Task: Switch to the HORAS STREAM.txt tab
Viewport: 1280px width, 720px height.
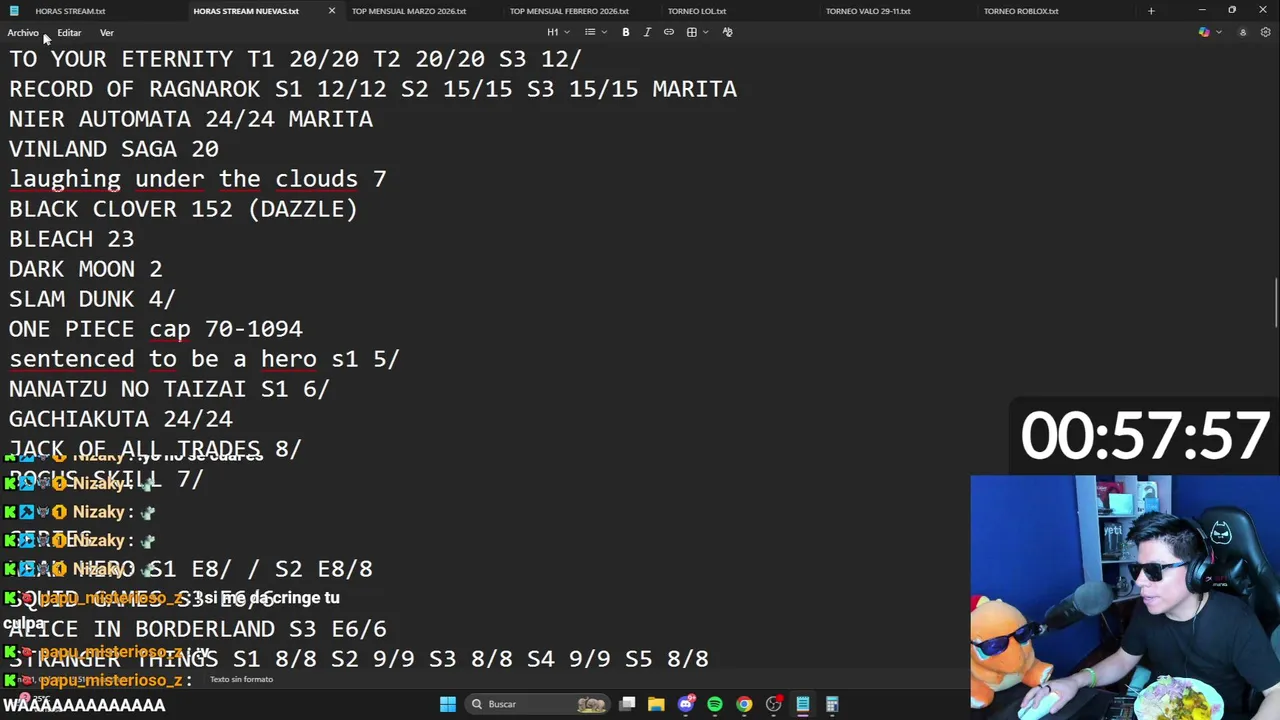Action: [70, 11]
